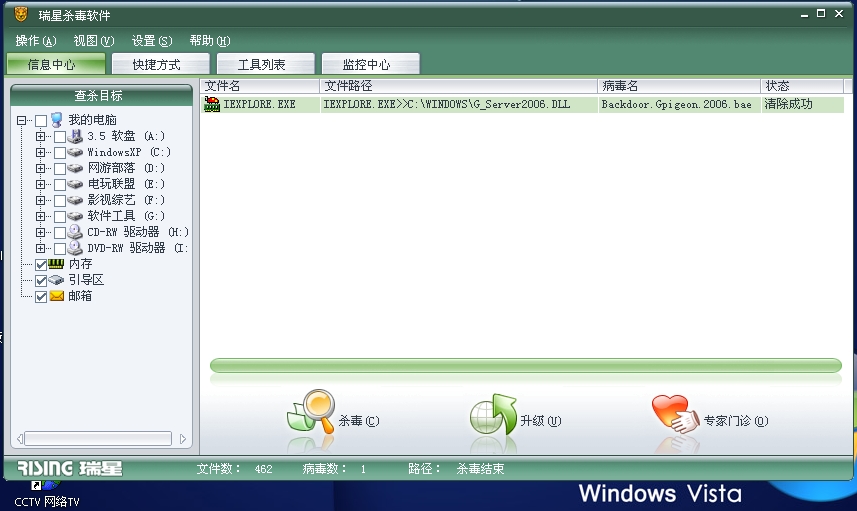The width and height of the screenshot is (857, 511).
Task: Check the DVD-RW 驱动器 (I:) checkbox
Action: click(60, 249)
